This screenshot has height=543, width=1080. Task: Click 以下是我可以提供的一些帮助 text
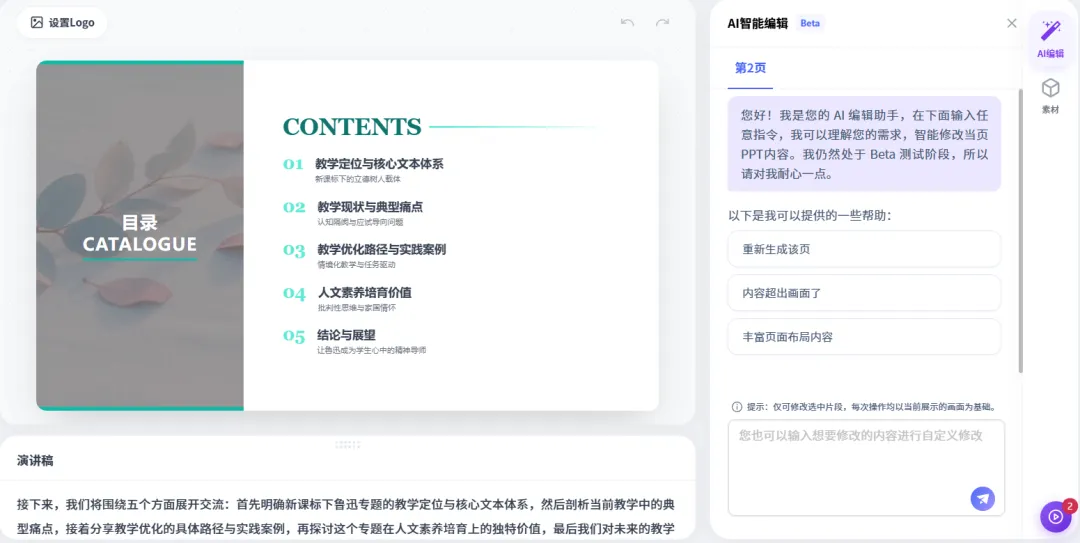tap(810, 216)
